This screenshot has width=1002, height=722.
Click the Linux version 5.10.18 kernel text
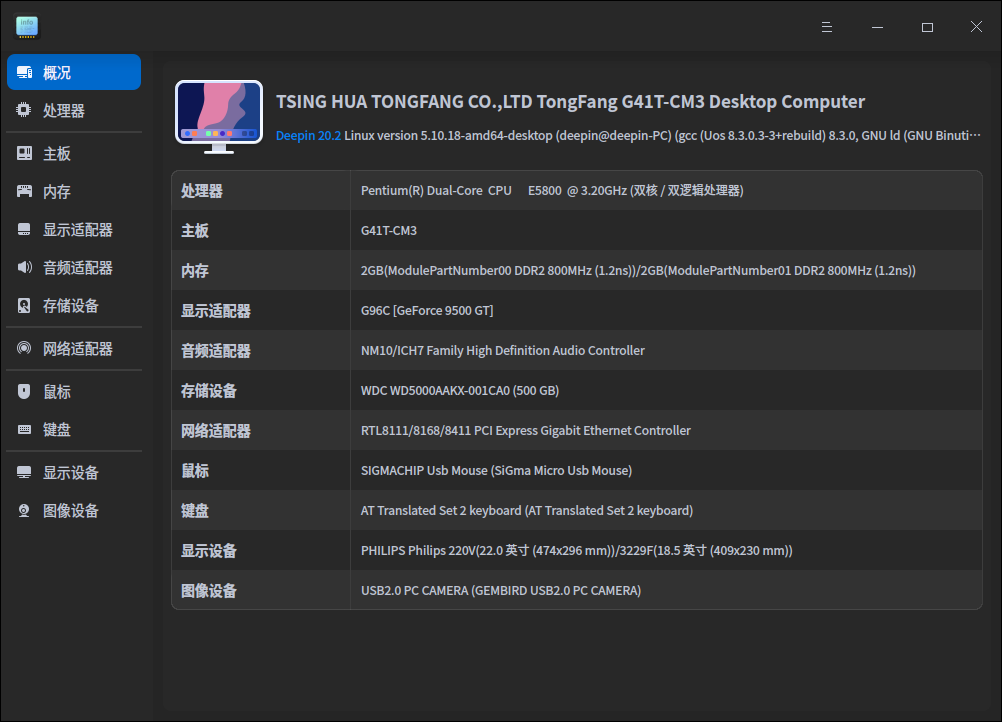[x=662, y=135]
